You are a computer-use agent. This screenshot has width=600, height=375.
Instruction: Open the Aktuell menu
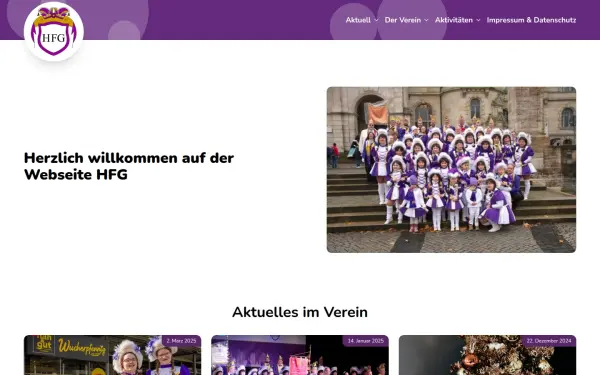pos(358,20)
